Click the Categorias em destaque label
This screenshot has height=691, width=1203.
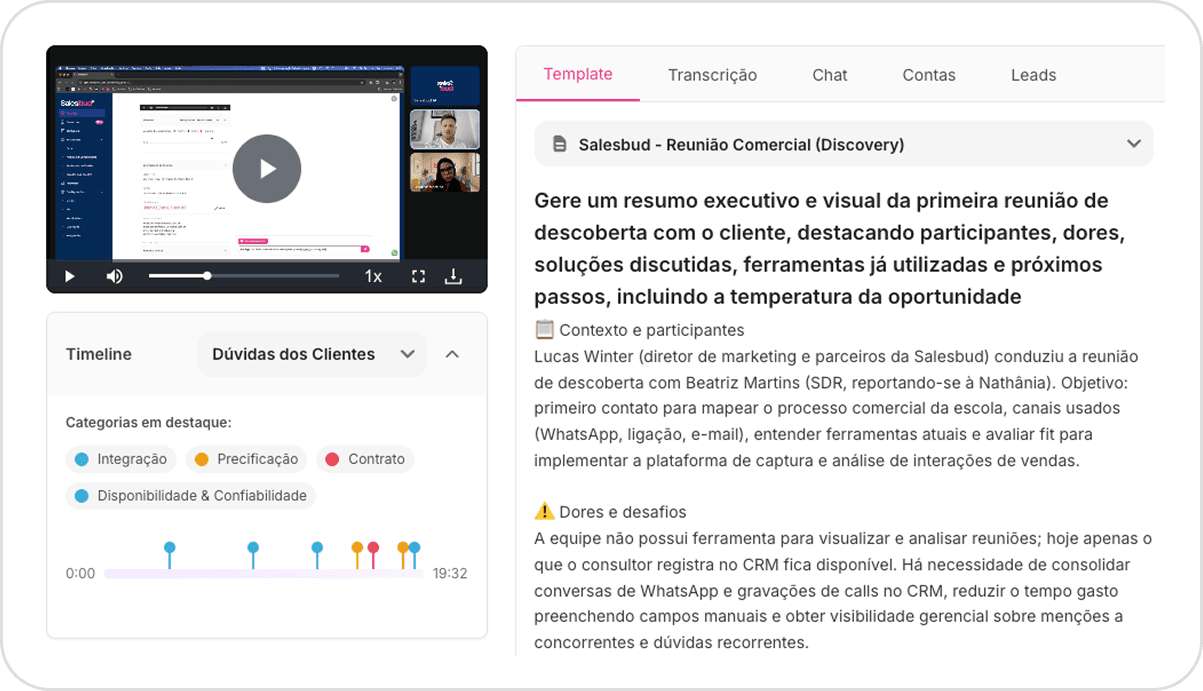click(149, 423)
